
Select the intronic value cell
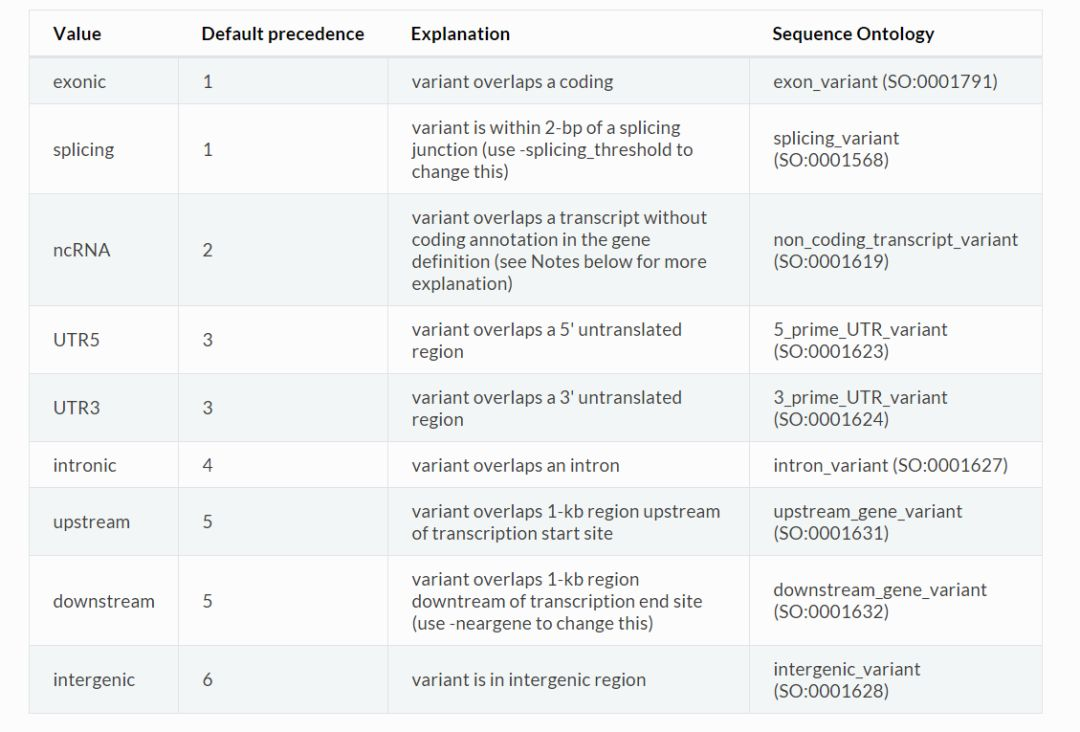click(x=84, y=466)
